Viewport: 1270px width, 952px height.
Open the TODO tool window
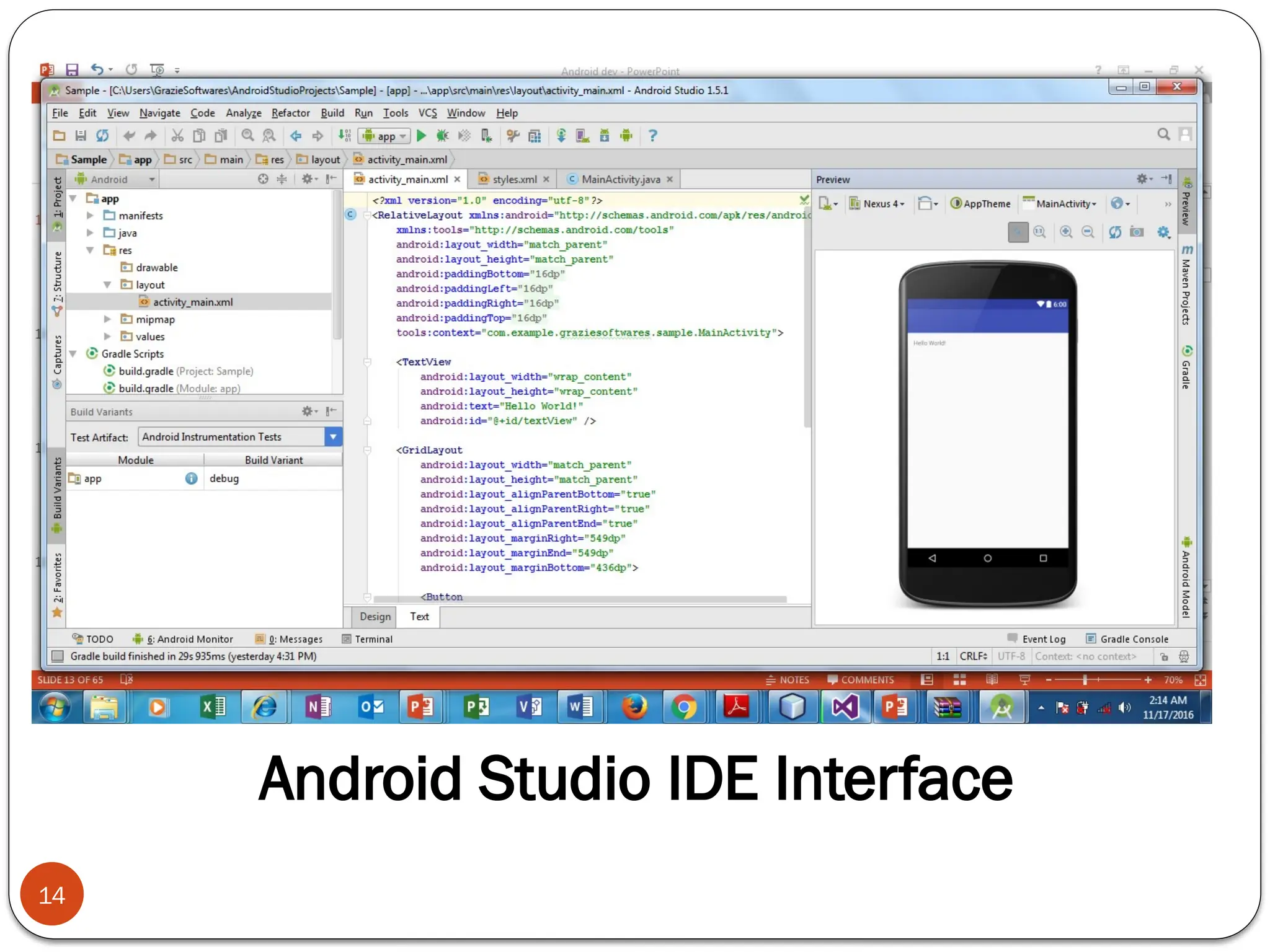pyautogui.click(x=92, y=639)
